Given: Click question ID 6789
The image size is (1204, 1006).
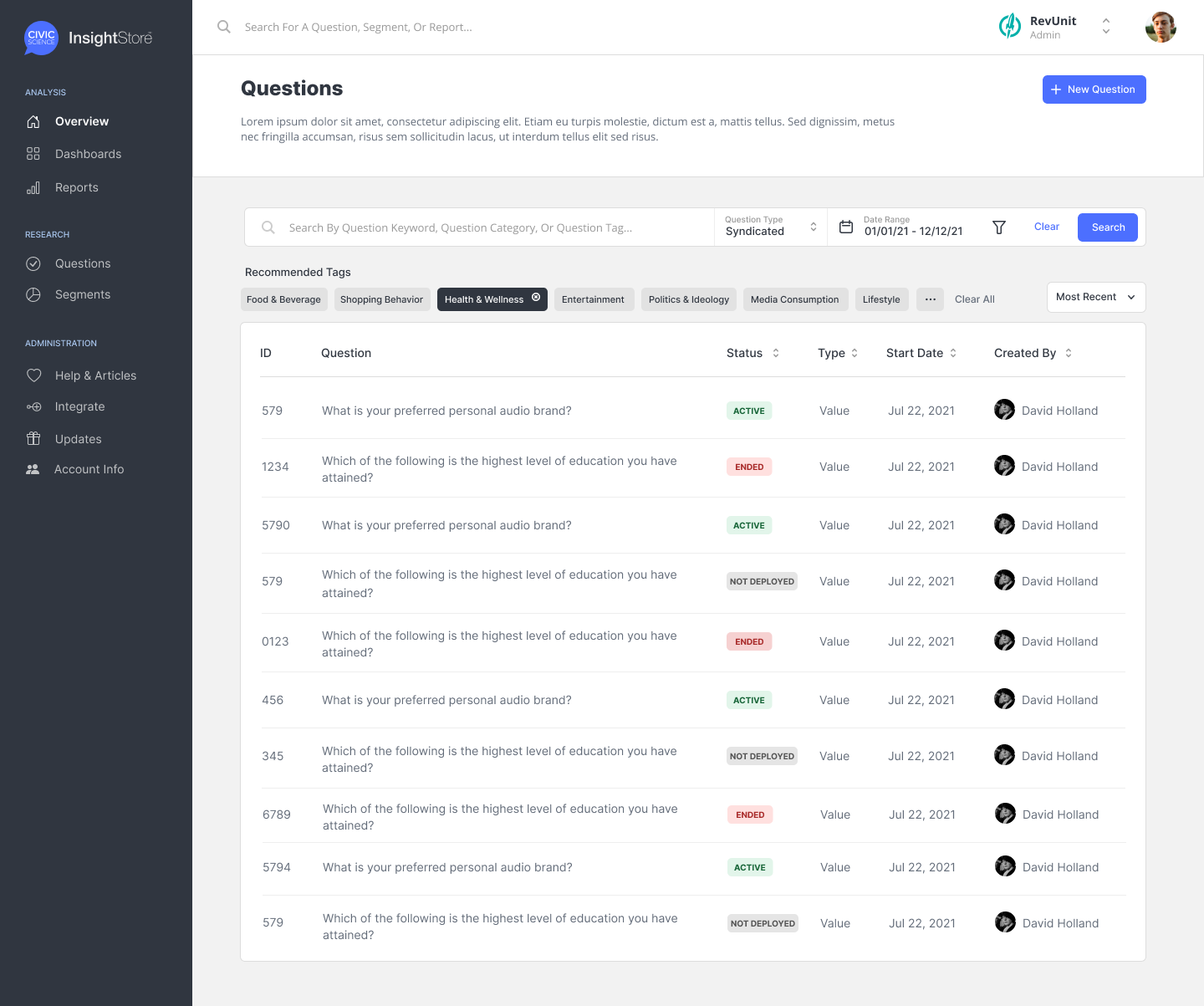Looking at the screenshot, I should (277, 815).
